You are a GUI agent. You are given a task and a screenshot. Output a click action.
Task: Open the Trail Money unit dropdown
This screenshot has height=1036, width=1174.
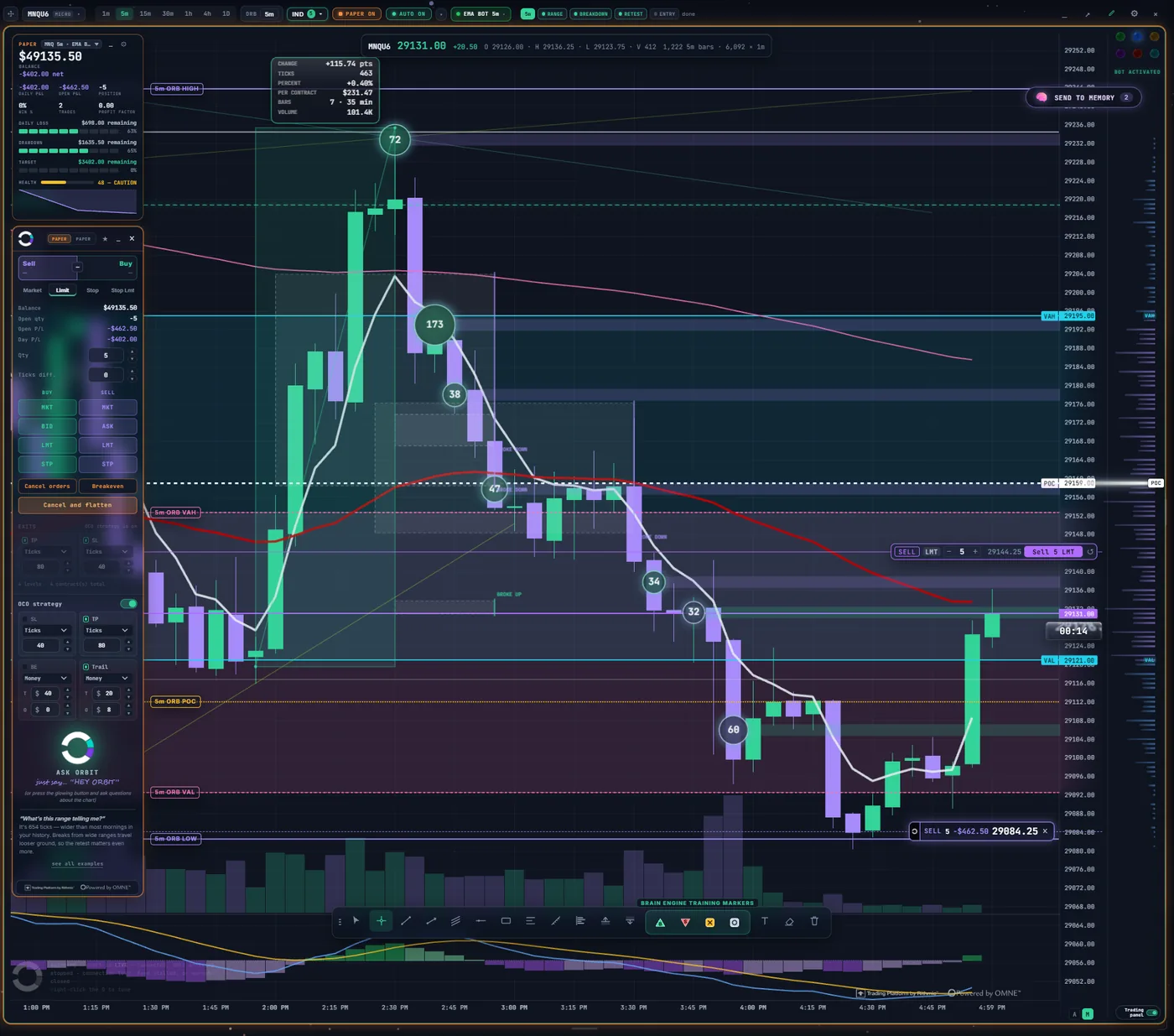[x=107, y=678]
